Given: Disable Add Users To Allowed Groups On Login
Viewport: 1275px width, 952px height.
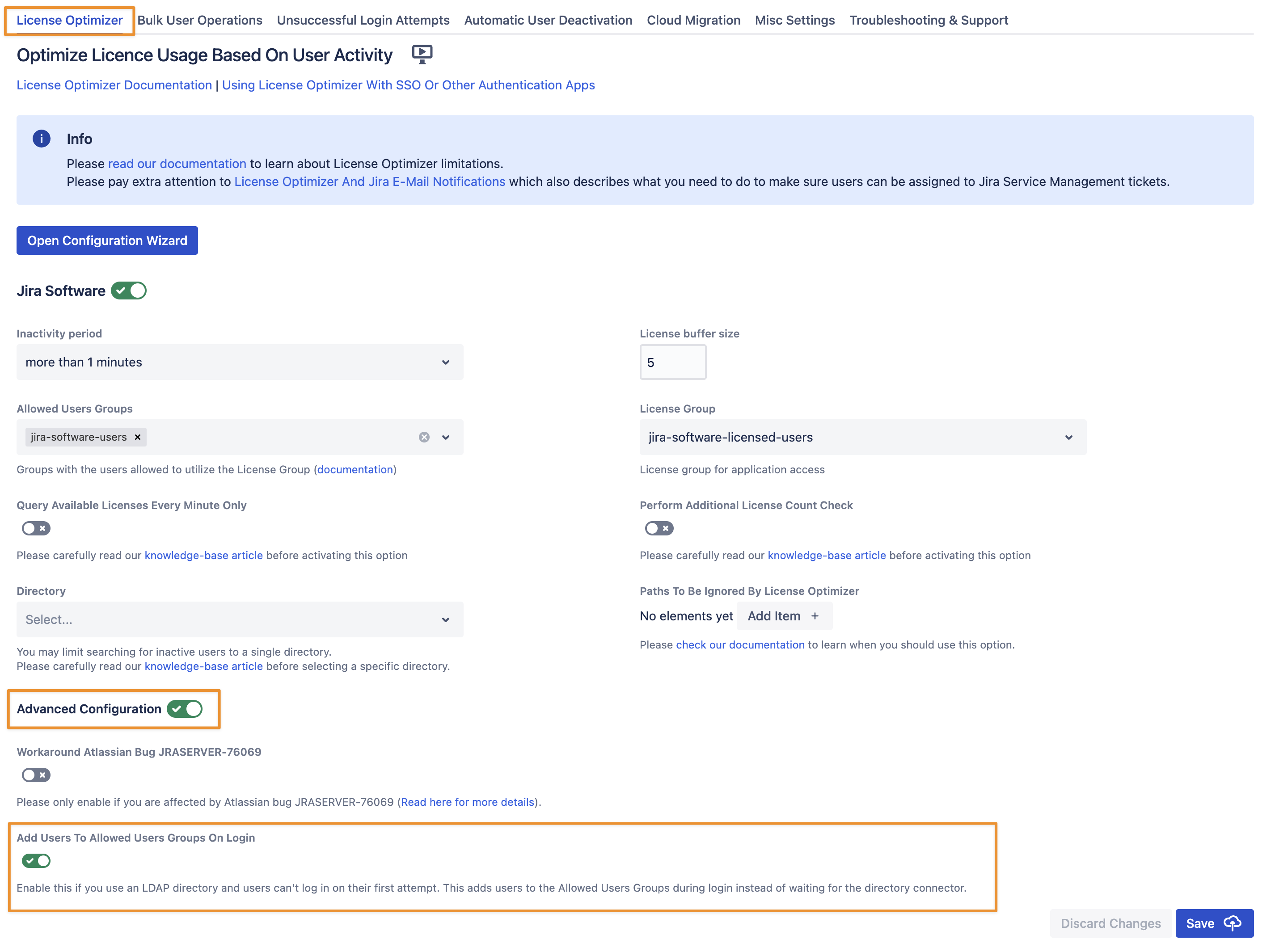Looking at the screenshot, I should [x=36, y=862].
